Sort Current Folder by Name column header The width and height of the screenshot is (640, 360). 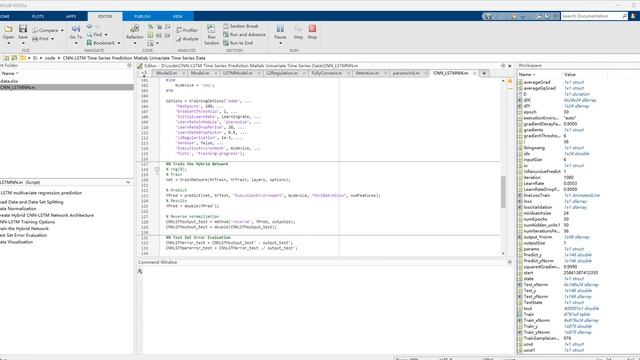click(10, 73)
